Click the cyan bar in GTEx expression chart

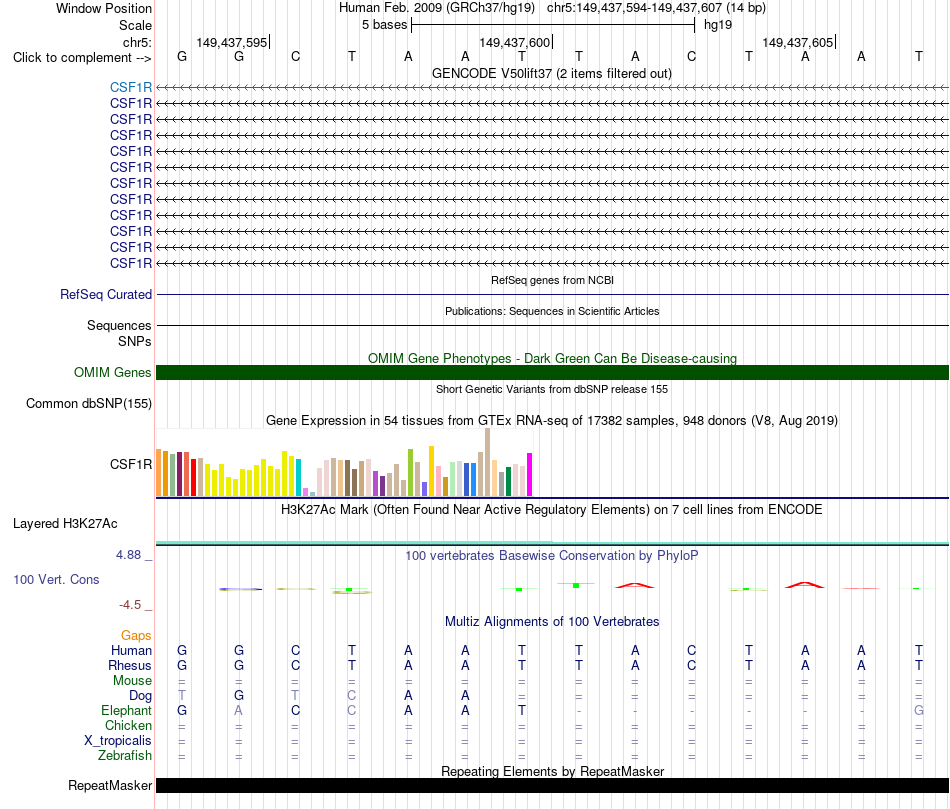(x=299, y=478)
